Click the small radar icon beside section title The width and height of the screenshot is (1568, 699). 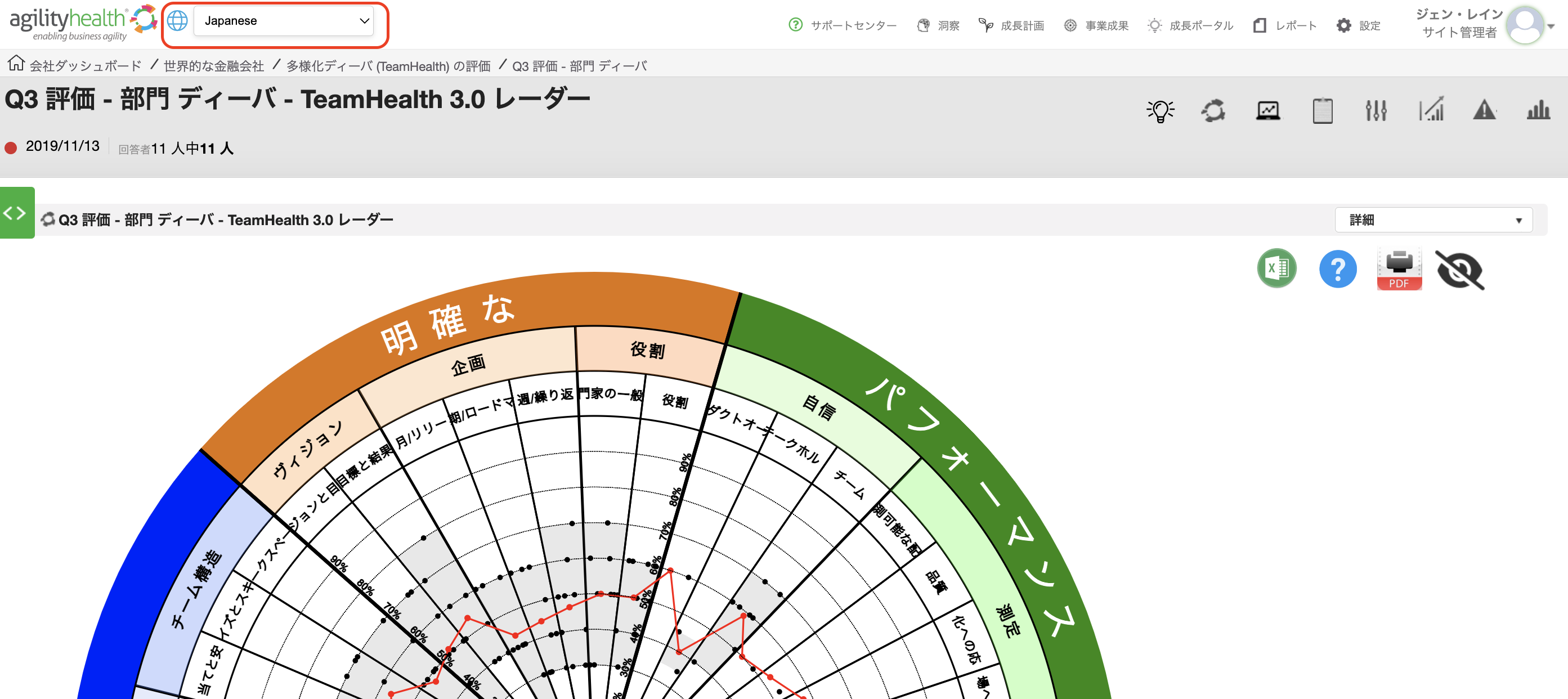tap(48, 219)
